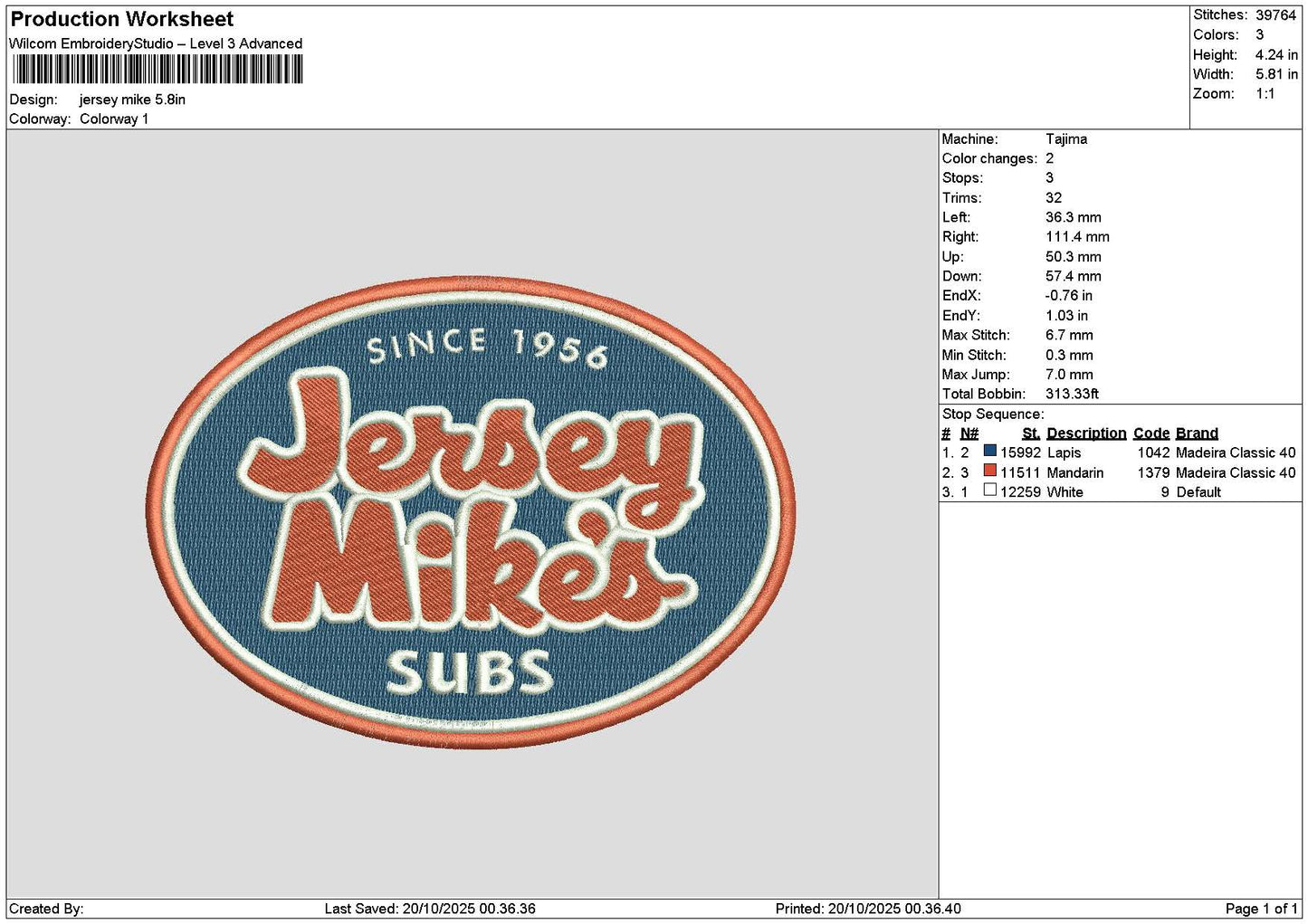Click the White color swatch
The height and width of the screenshot is (924, 1308).
[989, 491]
